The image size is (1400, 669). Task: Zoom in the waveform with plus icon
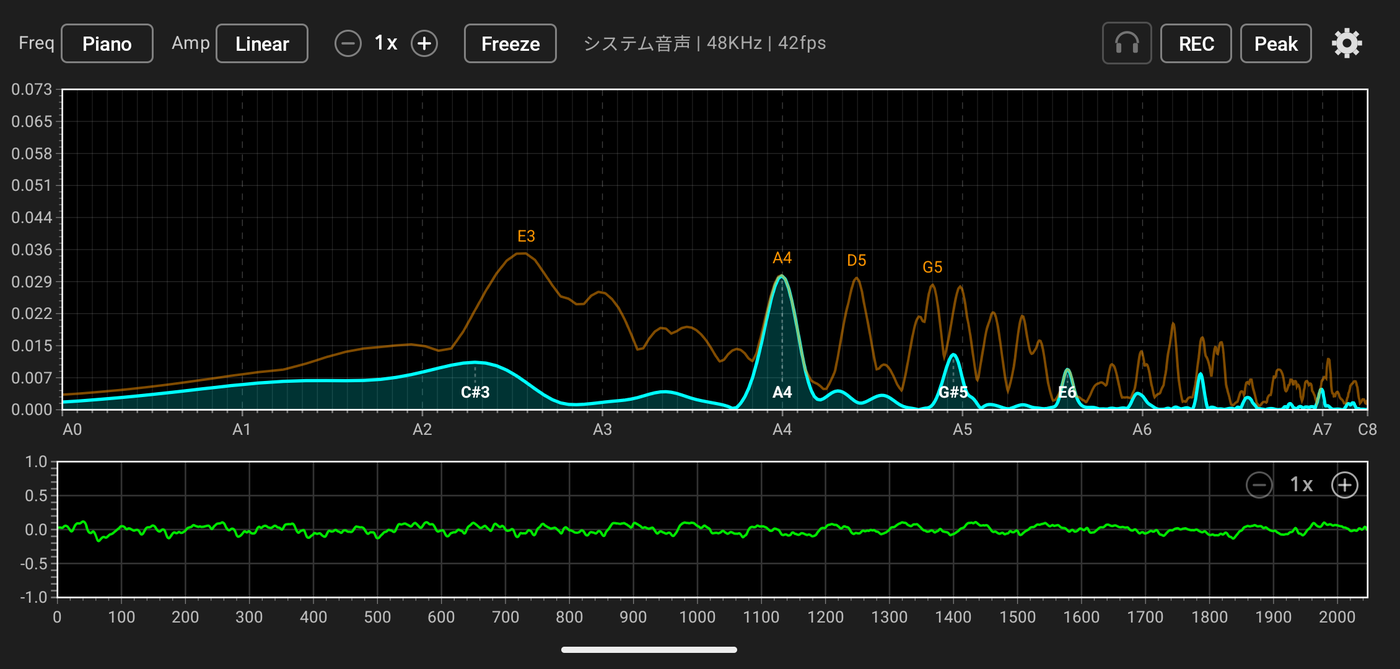tap(1345, 485)
